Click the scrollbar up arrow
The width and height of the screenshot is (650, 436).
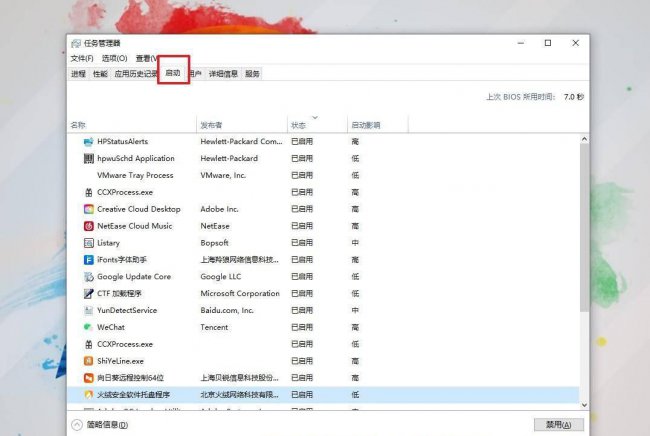tap(584, 139)
